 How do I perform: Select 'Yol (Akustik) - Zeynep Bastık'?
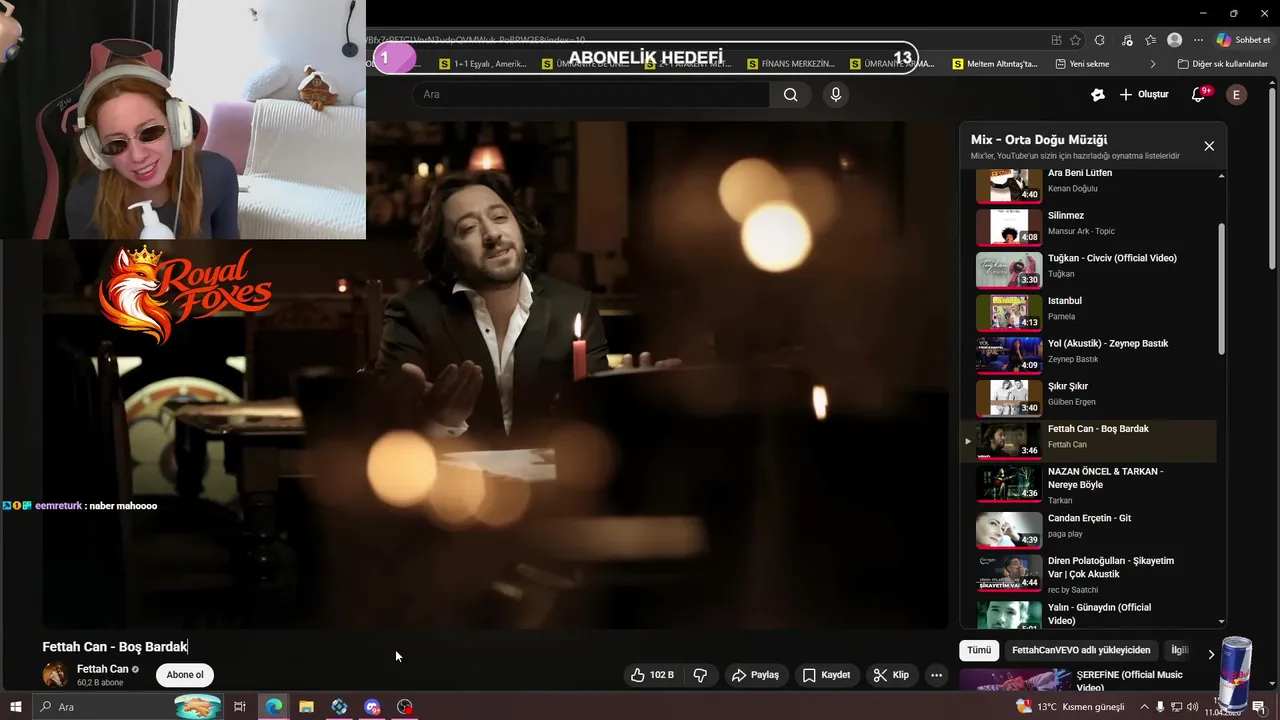point(1088,354)
